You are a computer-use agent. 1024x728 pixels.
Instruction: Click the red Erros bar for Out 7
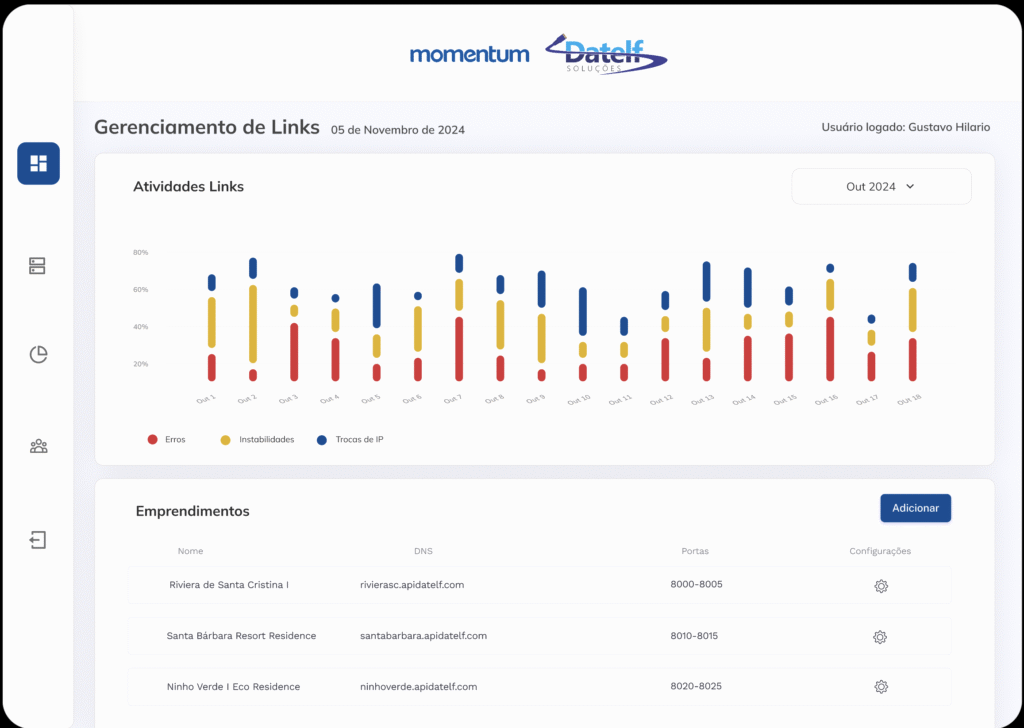coord(459,349)
